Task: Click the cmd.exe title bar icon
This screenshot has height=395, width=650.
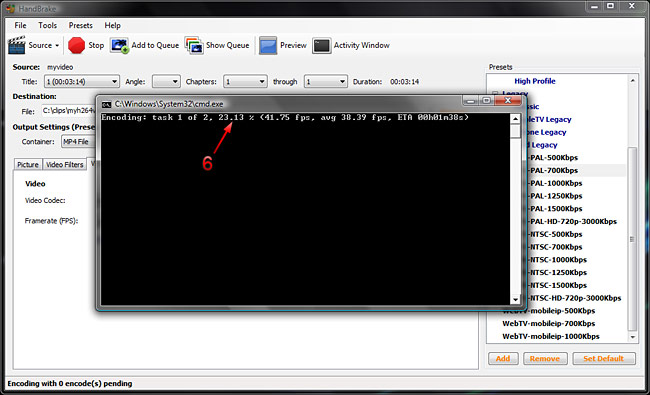Action: coord(107,104)
